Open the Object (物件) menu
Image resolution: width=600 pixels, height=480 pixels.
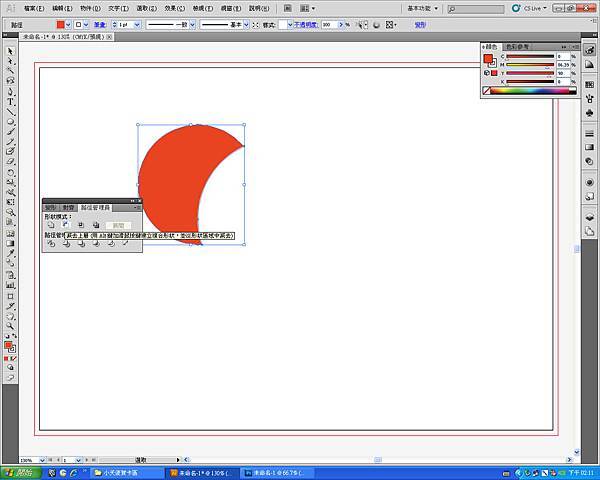(91, 8)
